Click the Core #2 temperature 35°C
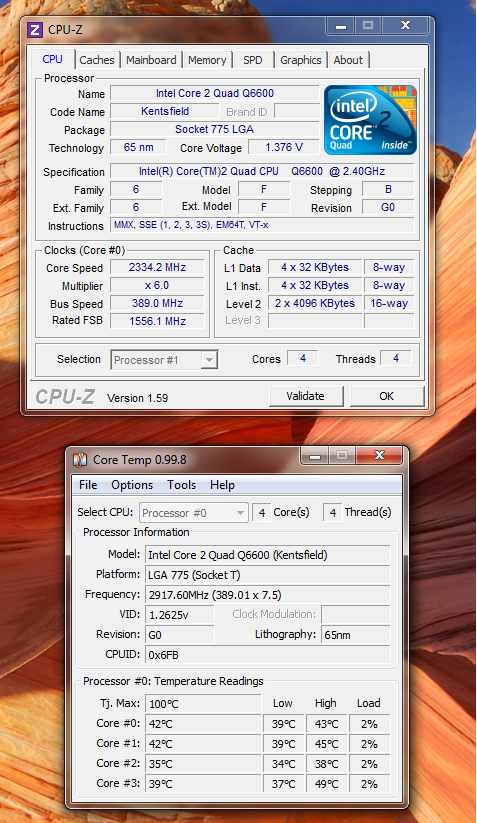This screenshot has height=823, width=477. pyautogui.click(x=203, y=764)
